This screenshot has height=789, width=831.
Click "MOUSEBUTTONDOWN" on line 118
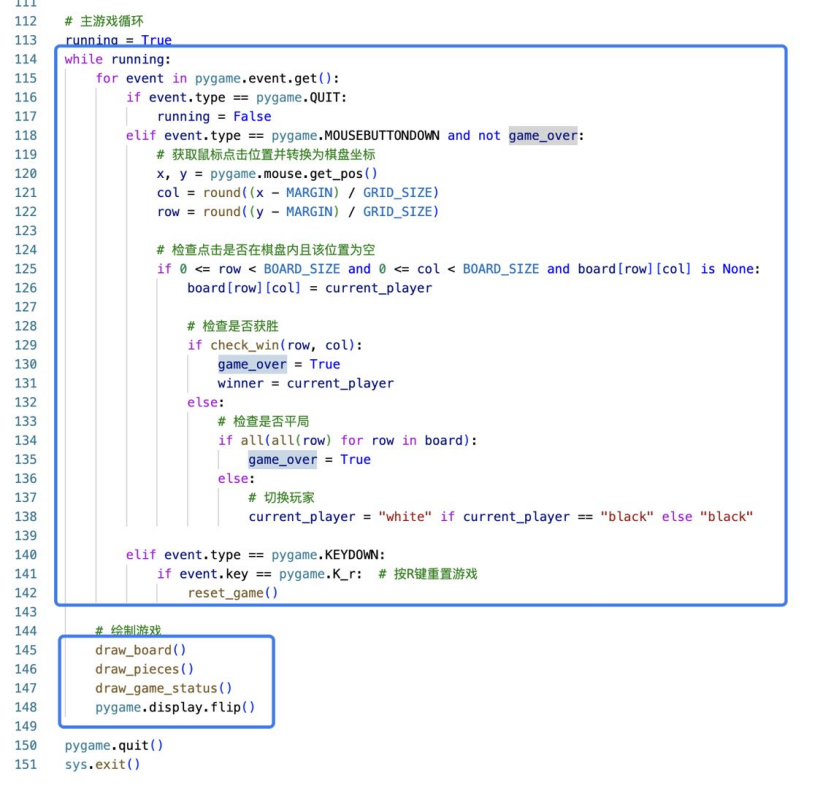tap(382, 136)
